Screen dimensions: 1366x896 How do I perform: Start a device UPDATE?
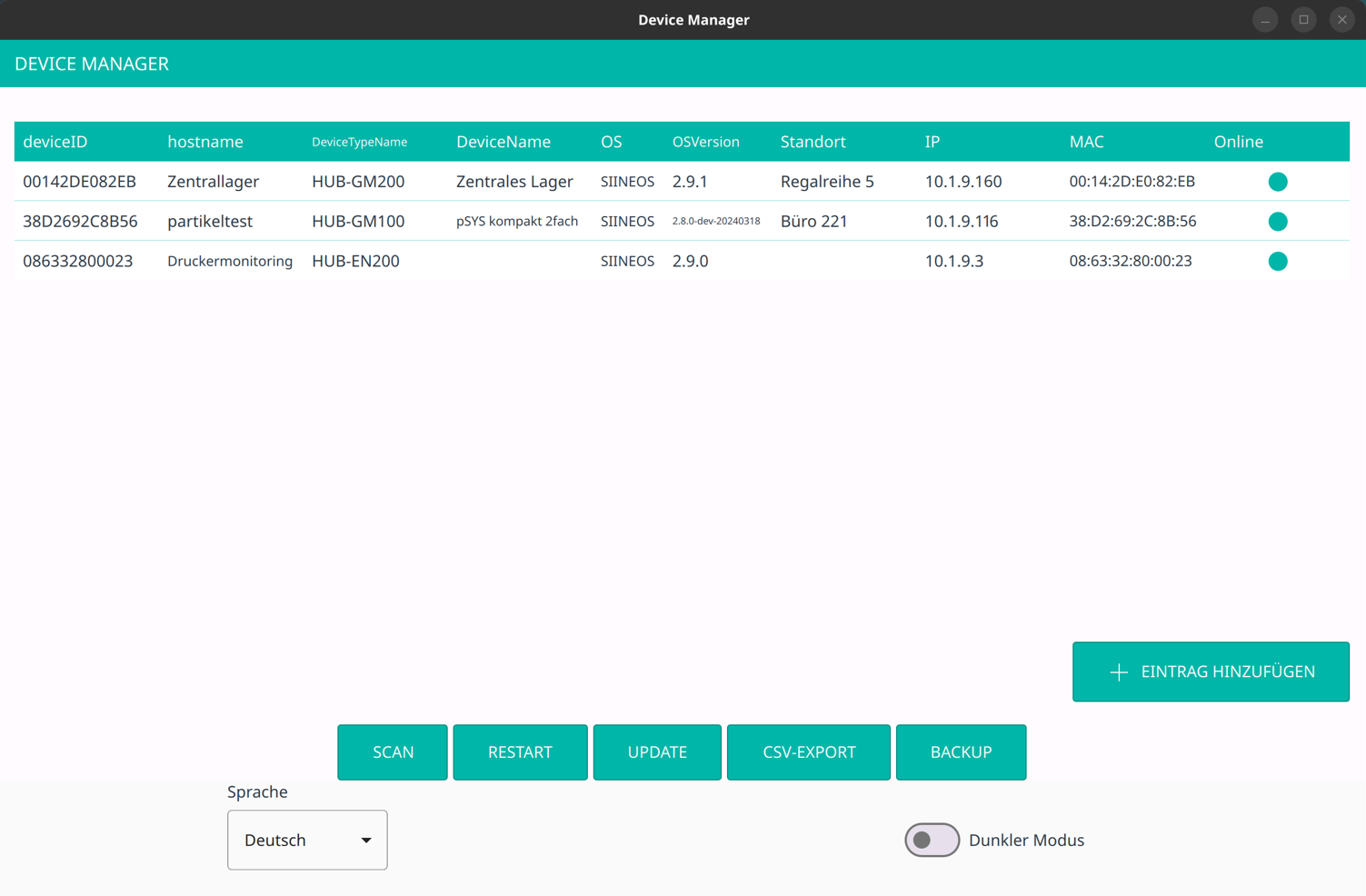point(656,752)
